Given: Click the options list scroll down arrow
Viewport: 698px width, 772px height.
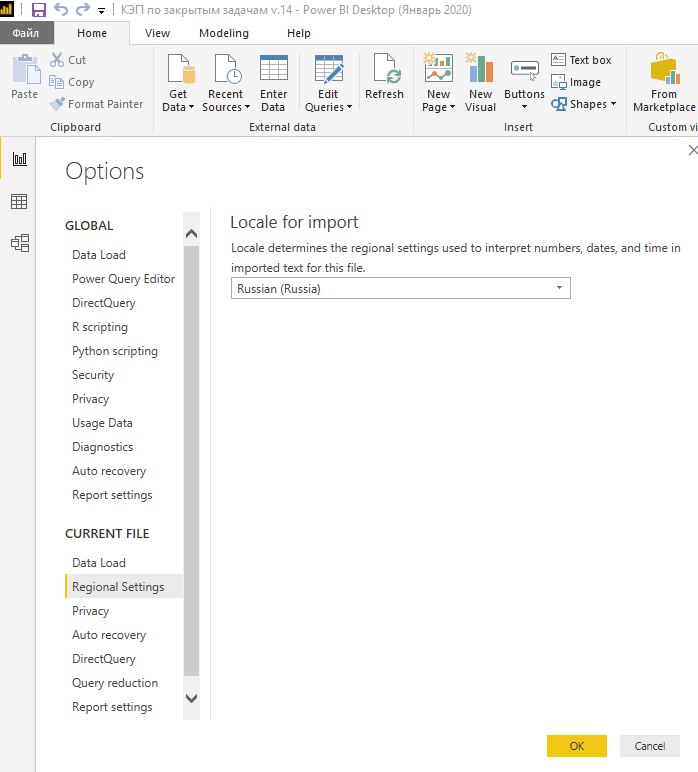Looking at the screenshot, I should (x=191, y=698).
